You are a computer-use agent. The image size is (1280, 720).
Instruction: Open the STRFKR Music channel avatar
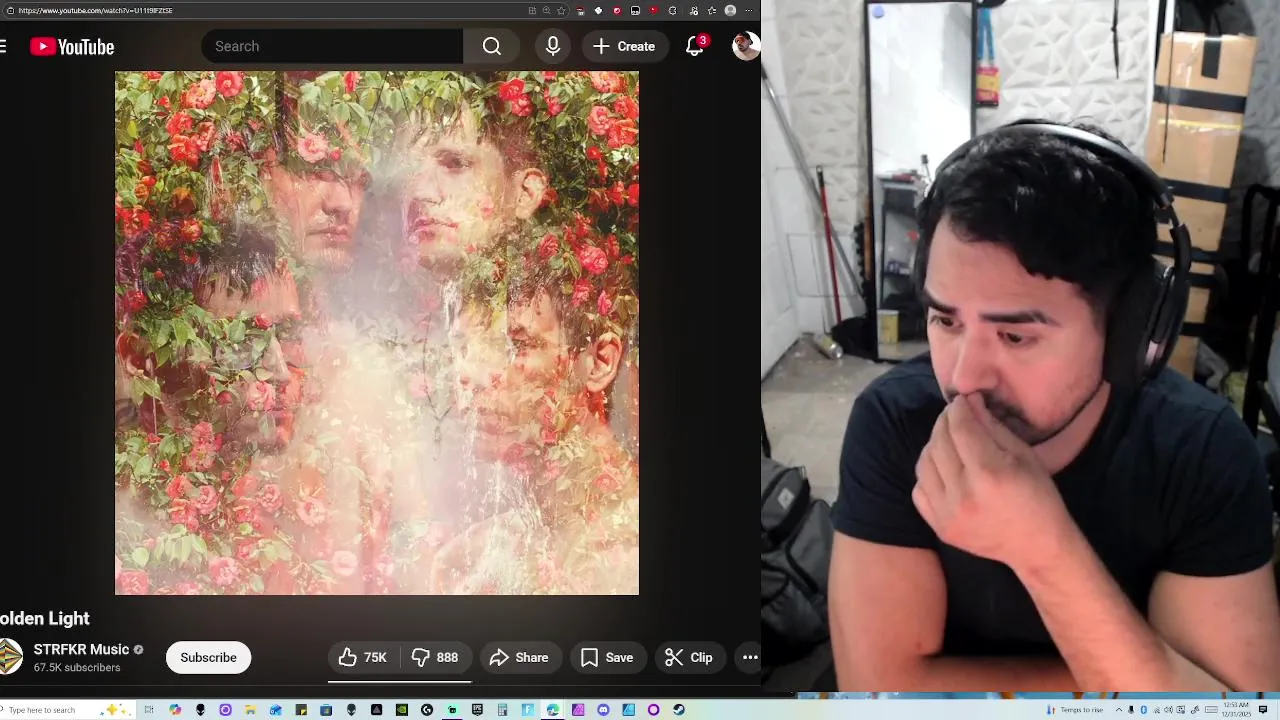pyautogui.click(x=10, y=657)
